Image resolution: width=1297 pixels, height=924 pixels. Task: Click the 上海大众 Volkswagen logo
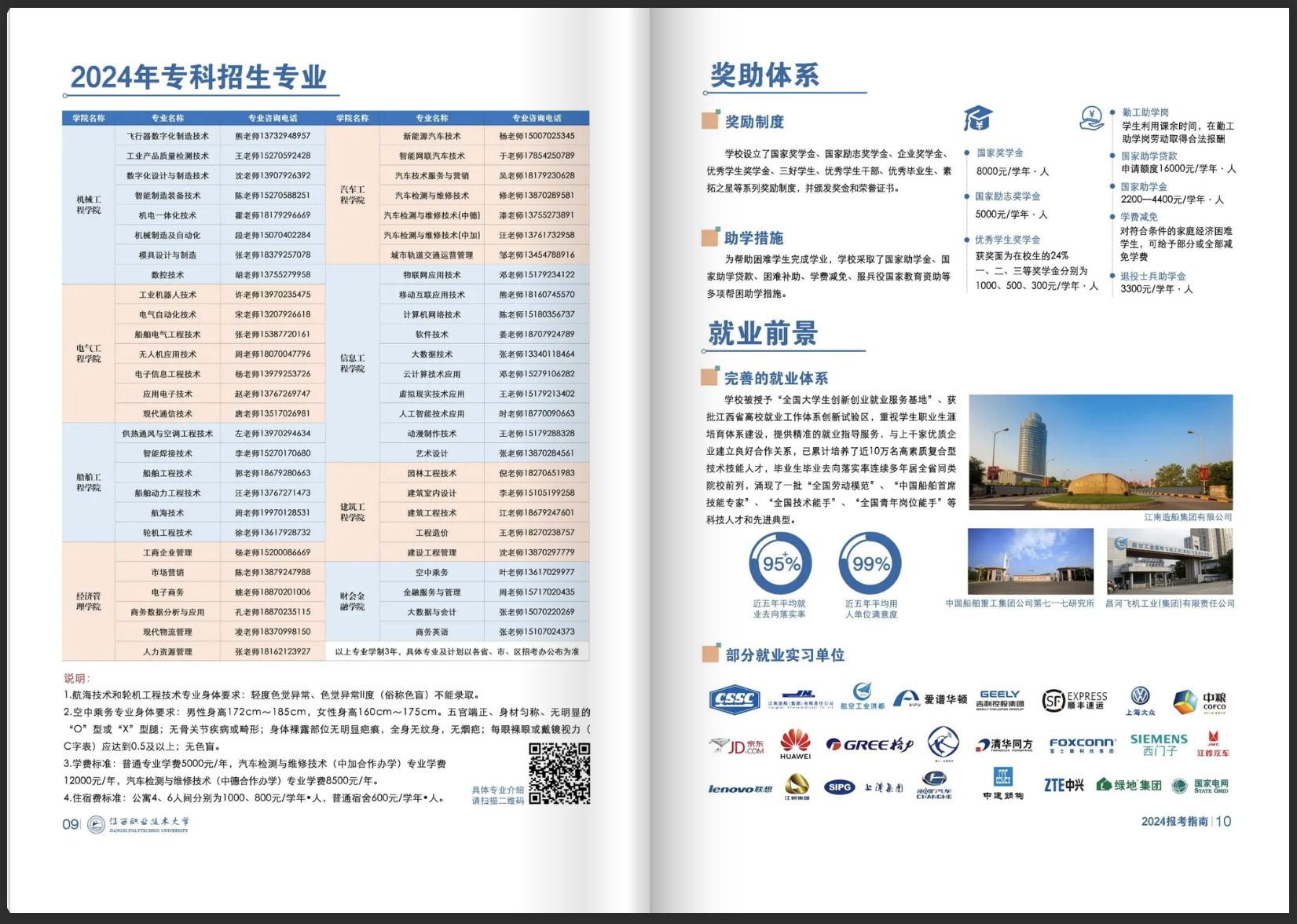pos(1140,700)
